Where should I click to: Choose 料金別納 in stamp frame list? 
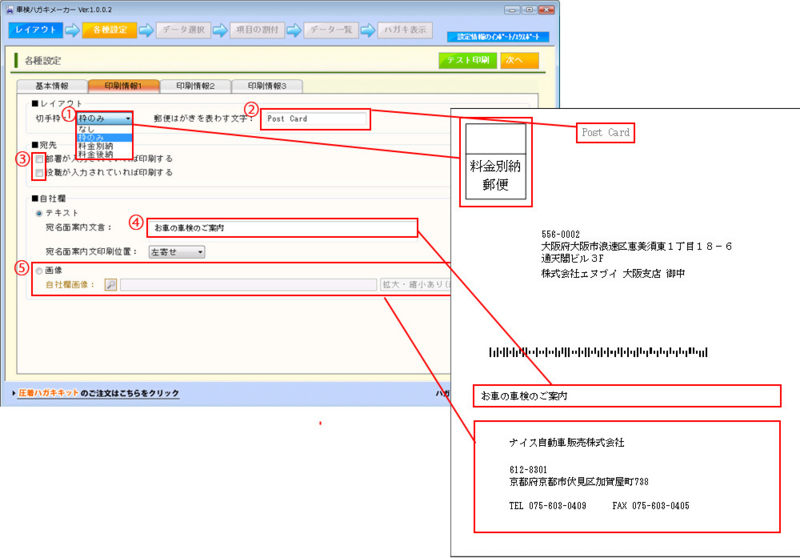[x=105, y=146]
